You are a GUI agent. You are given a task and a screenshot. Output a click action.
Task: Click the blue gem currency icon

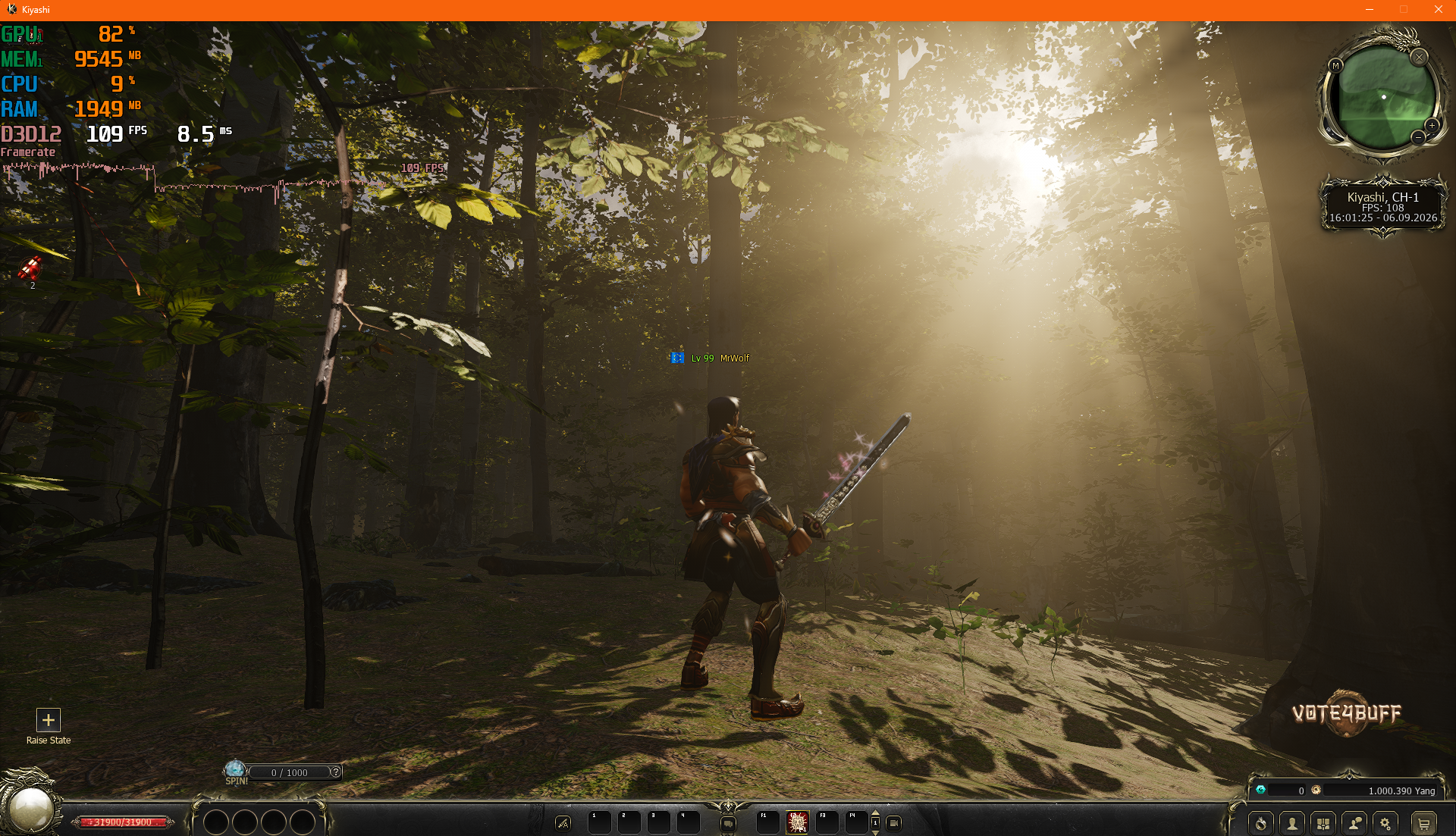click(1261, 790)
